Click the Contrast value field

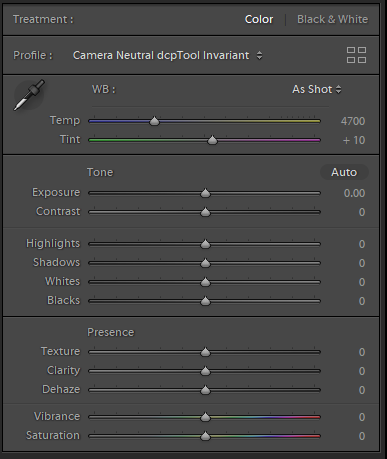(362, 212)
